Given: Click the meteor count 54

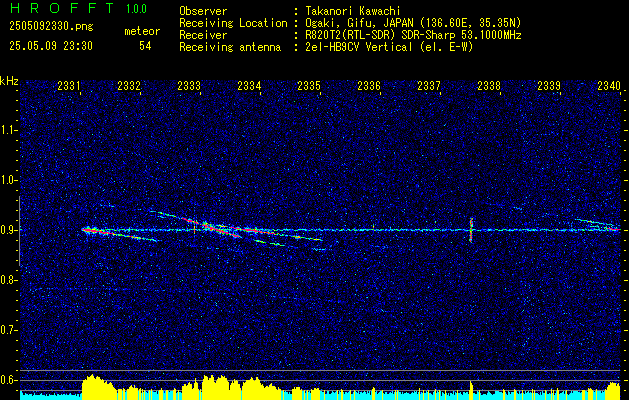Looking at the screenshot, I should coord(145,46).
